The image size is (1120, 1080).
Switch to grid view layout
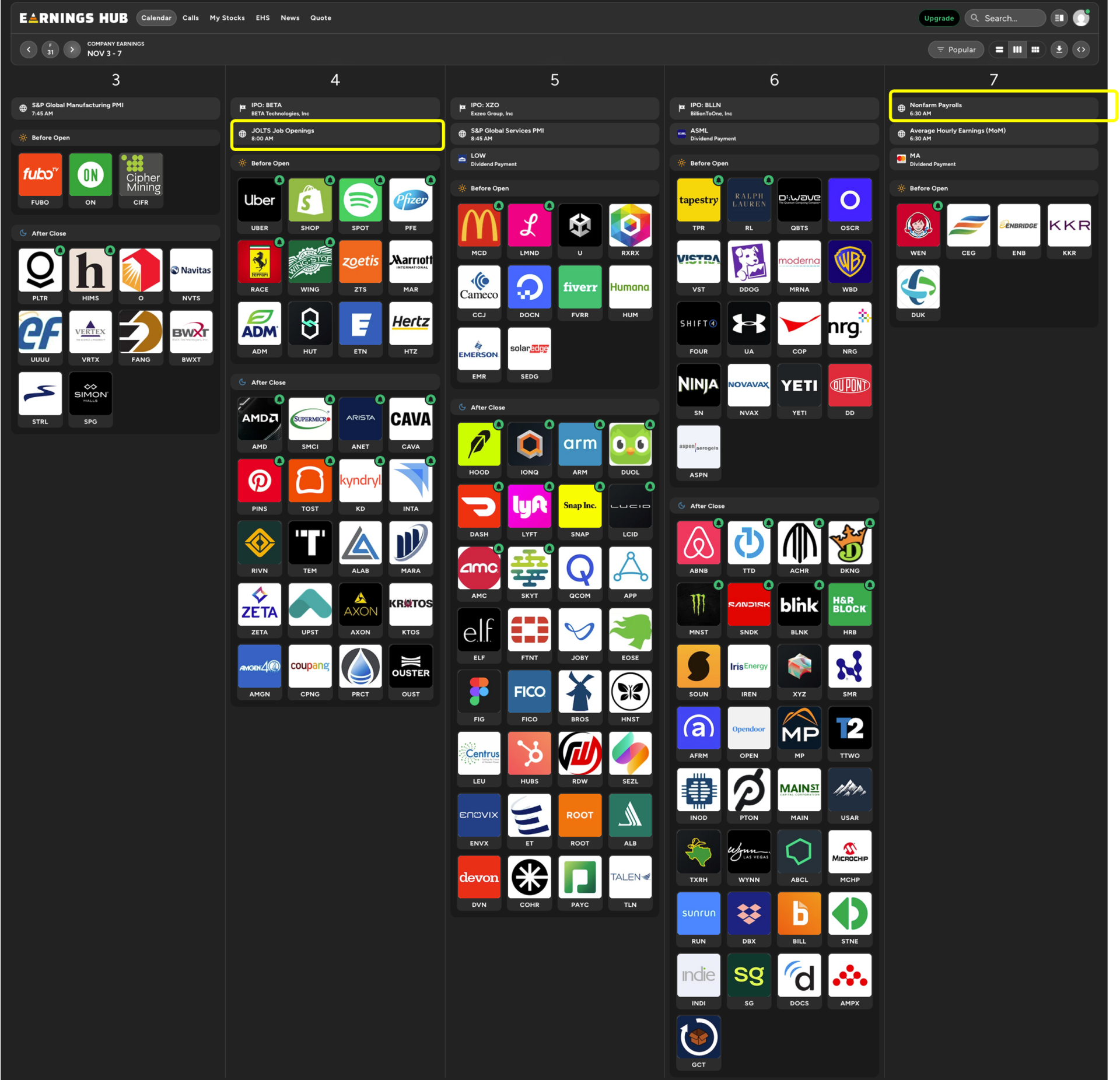(x=1035, y=50)
